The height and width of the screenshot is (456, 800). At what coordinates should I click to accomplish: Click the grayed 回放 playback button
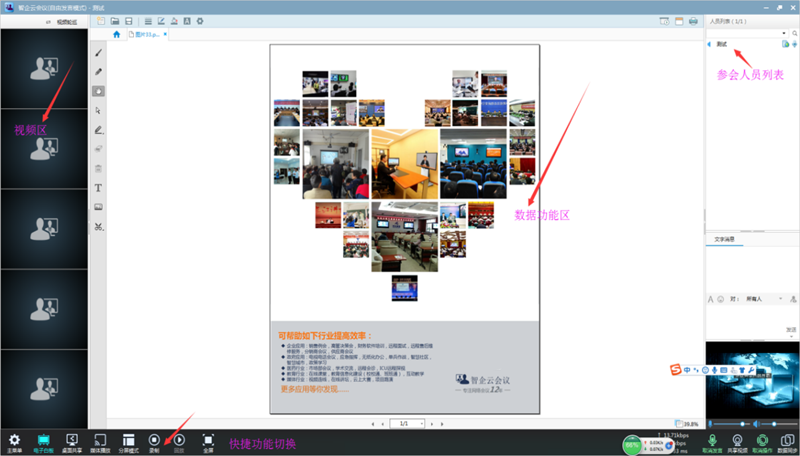point(179,442)
